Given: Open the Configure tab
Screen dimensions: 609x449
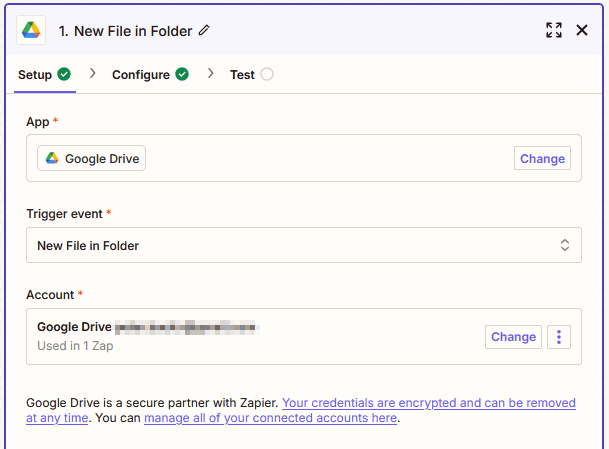Looking at the screenshot, I should (150, 75).
